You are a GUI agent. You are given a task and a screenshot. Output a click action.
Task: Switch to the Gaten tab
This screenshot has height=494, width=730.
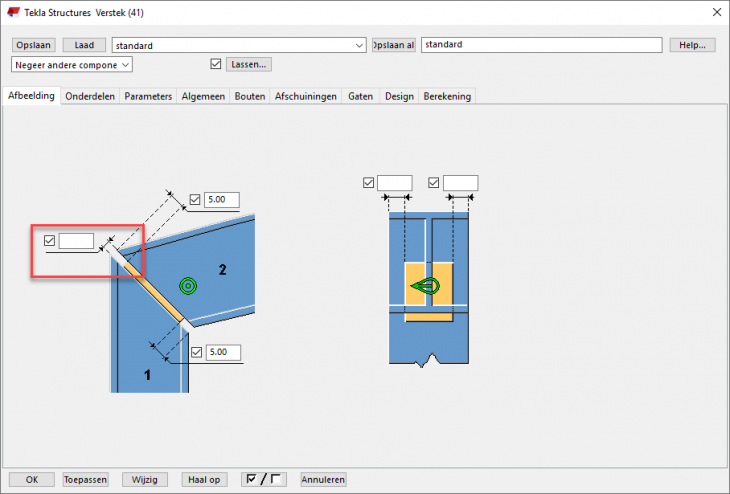click(360, 96)
